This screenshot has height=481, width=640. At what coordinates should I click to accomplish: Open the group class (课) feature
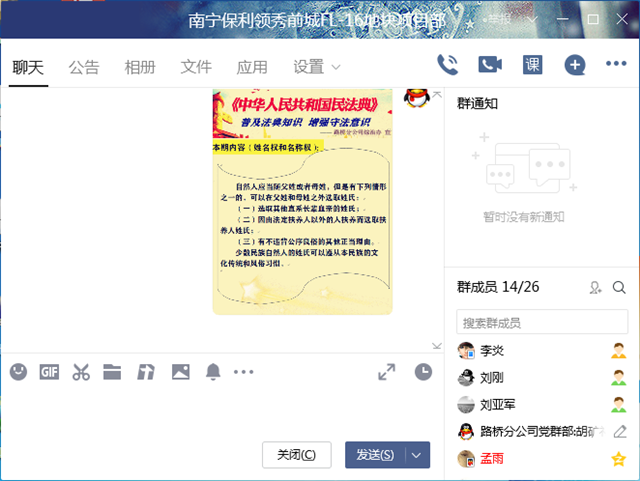coord(532,65)
